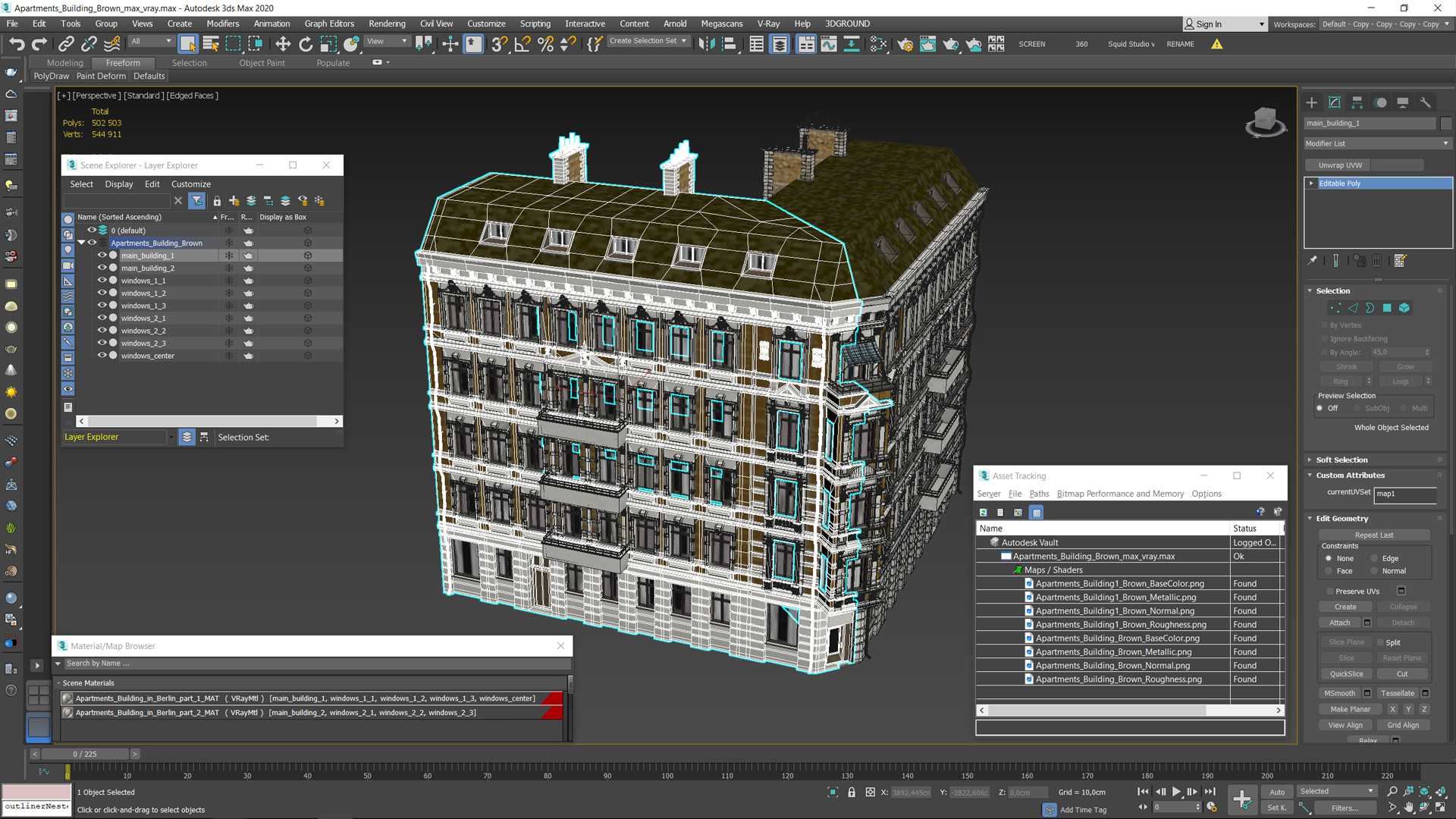The width and height of the screenshot is (1456, 819).
Task: Open the Modifiers menu
Action: (224, 23)
